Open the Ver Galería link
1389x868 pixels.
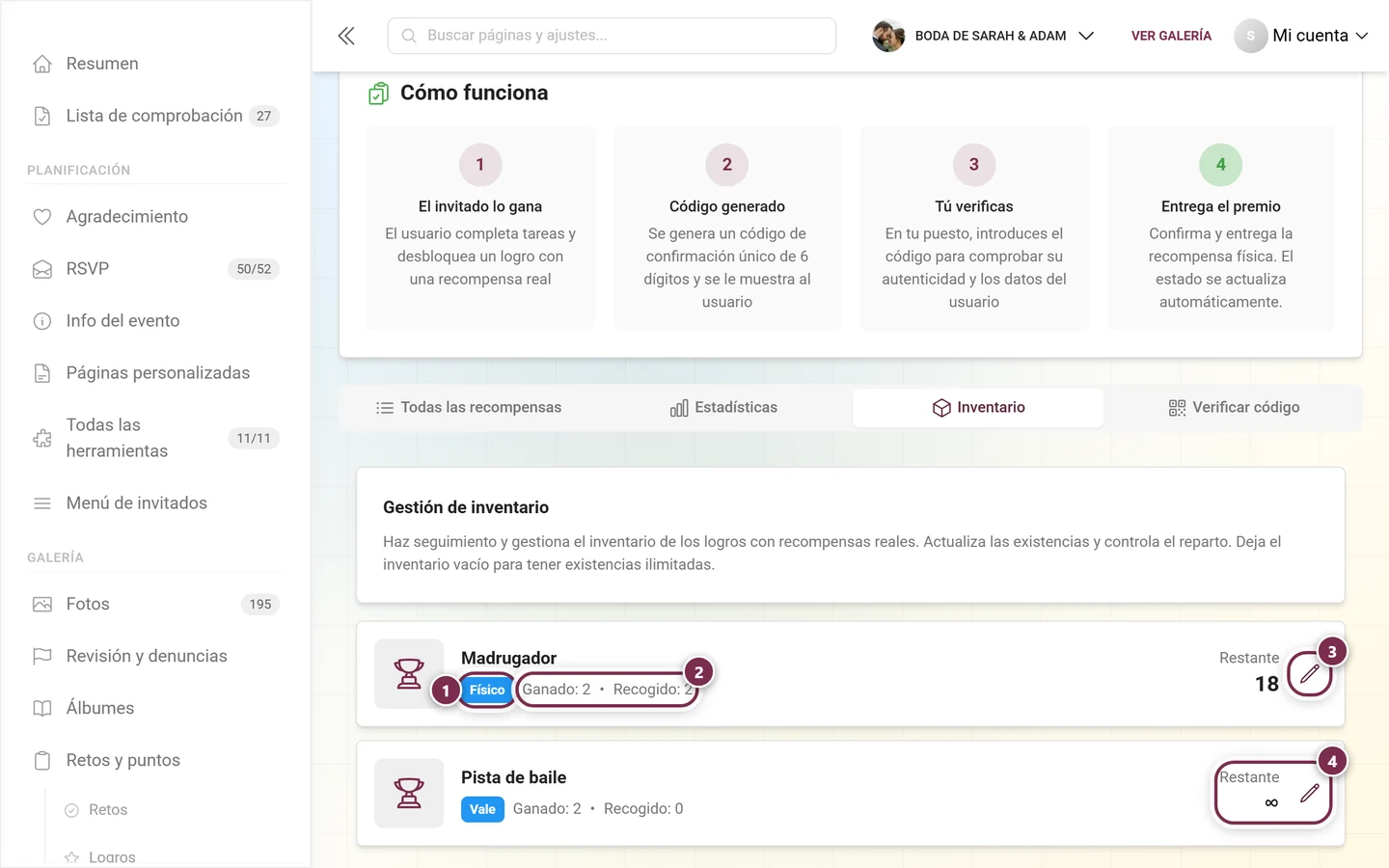point(1171,36)
